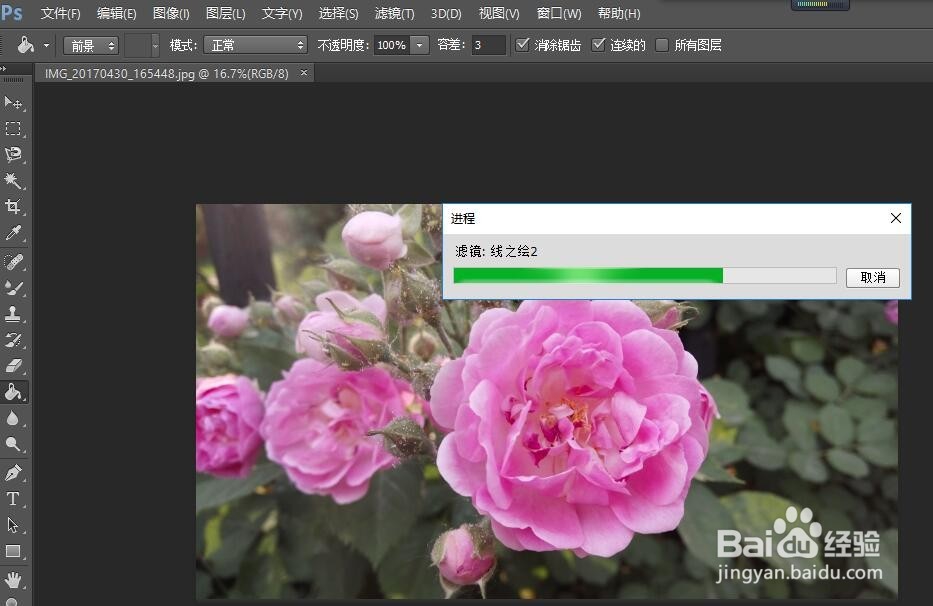
Task: Select the Hand tool
Action: 13,579
